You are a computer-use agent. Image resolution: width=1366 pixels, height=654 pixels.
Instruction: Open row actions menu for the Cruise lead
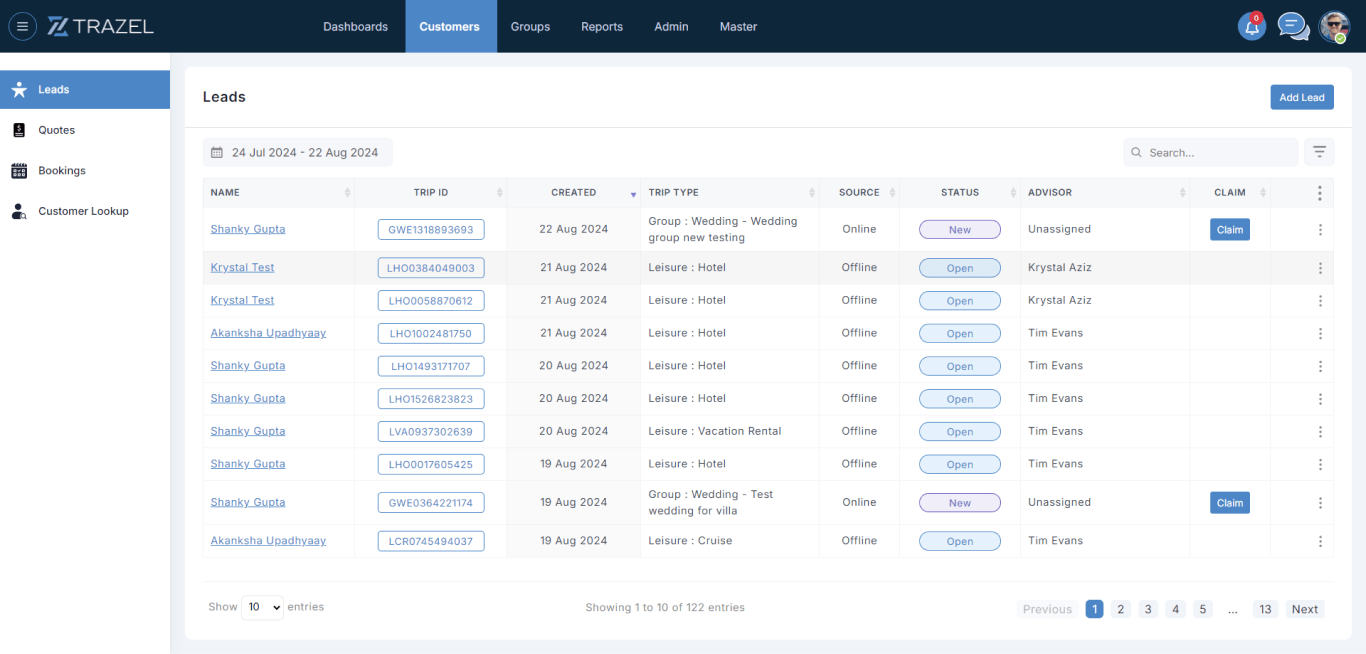click(x=1320, y=541)
